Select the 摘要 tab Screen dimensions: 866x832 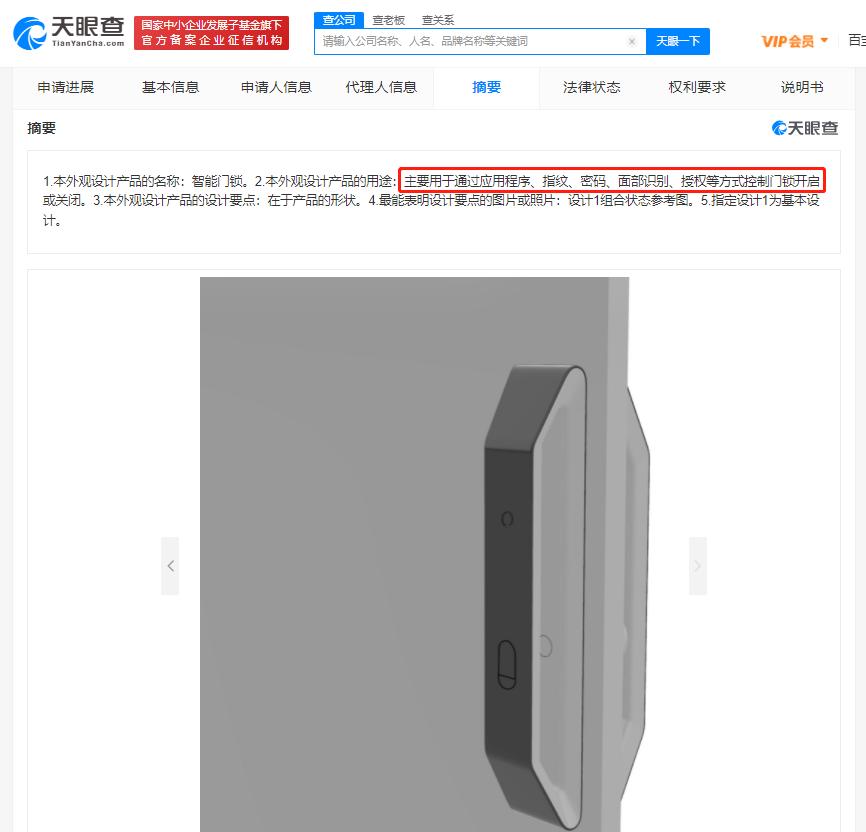487,87
